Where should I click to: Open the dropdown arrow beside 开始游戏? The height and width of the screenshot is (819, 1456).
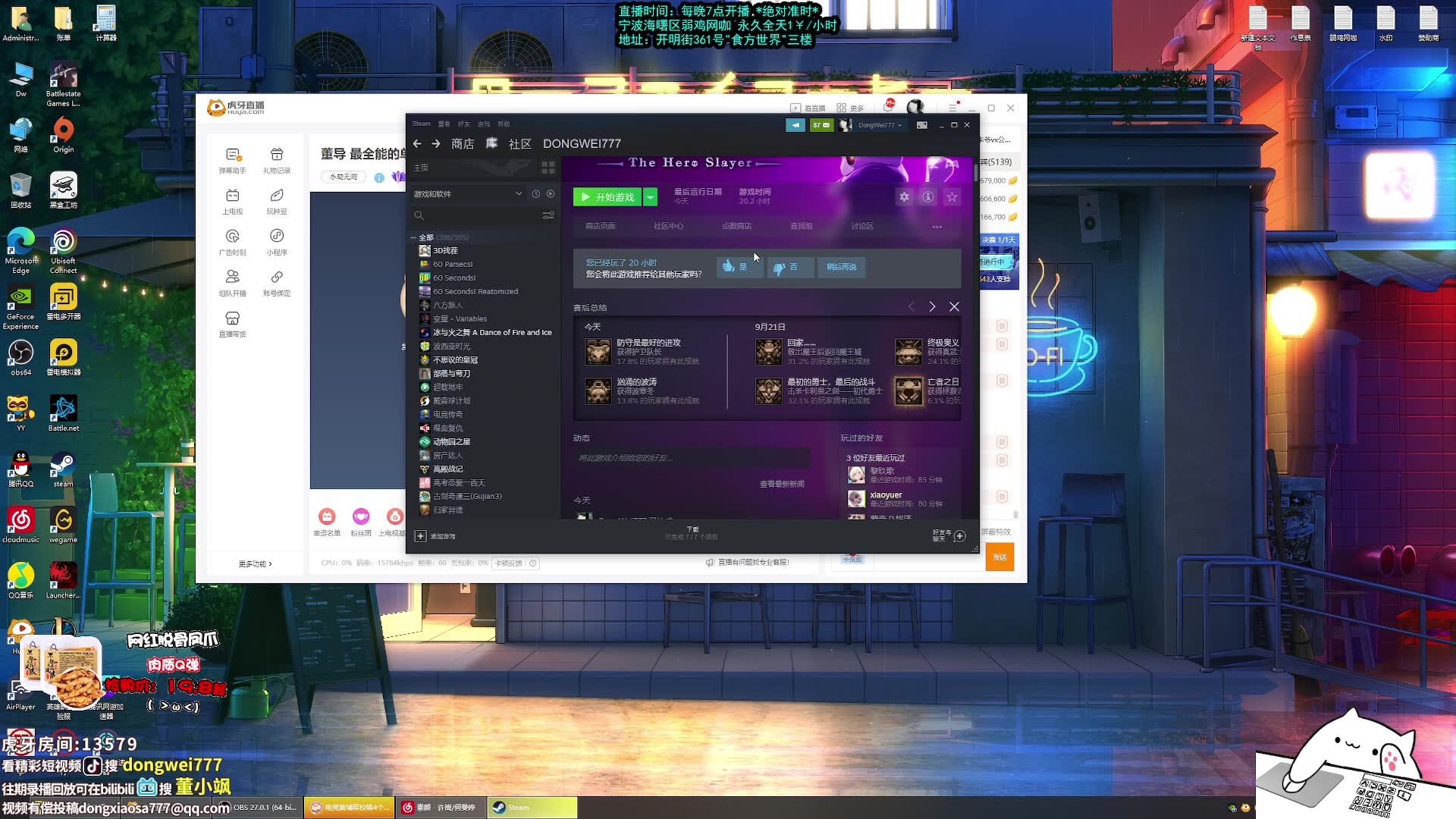(x=651, y=197)
